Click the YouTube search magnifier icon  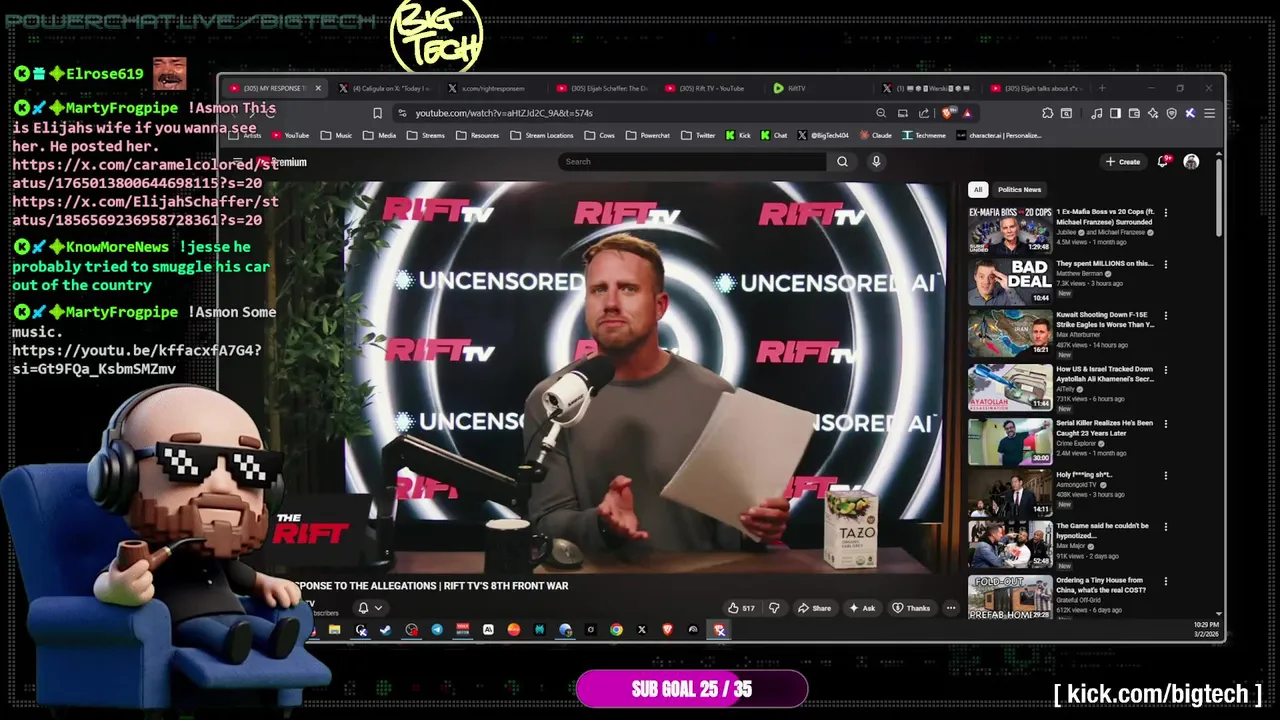(842, 161)
